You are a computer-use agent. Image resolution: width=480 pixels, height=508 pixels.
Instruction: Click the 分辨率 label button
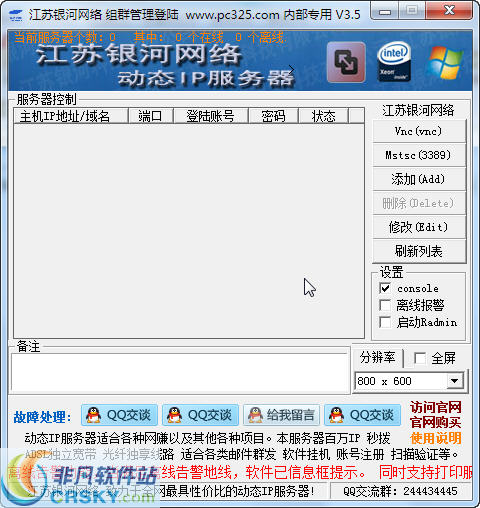point(378,358)
